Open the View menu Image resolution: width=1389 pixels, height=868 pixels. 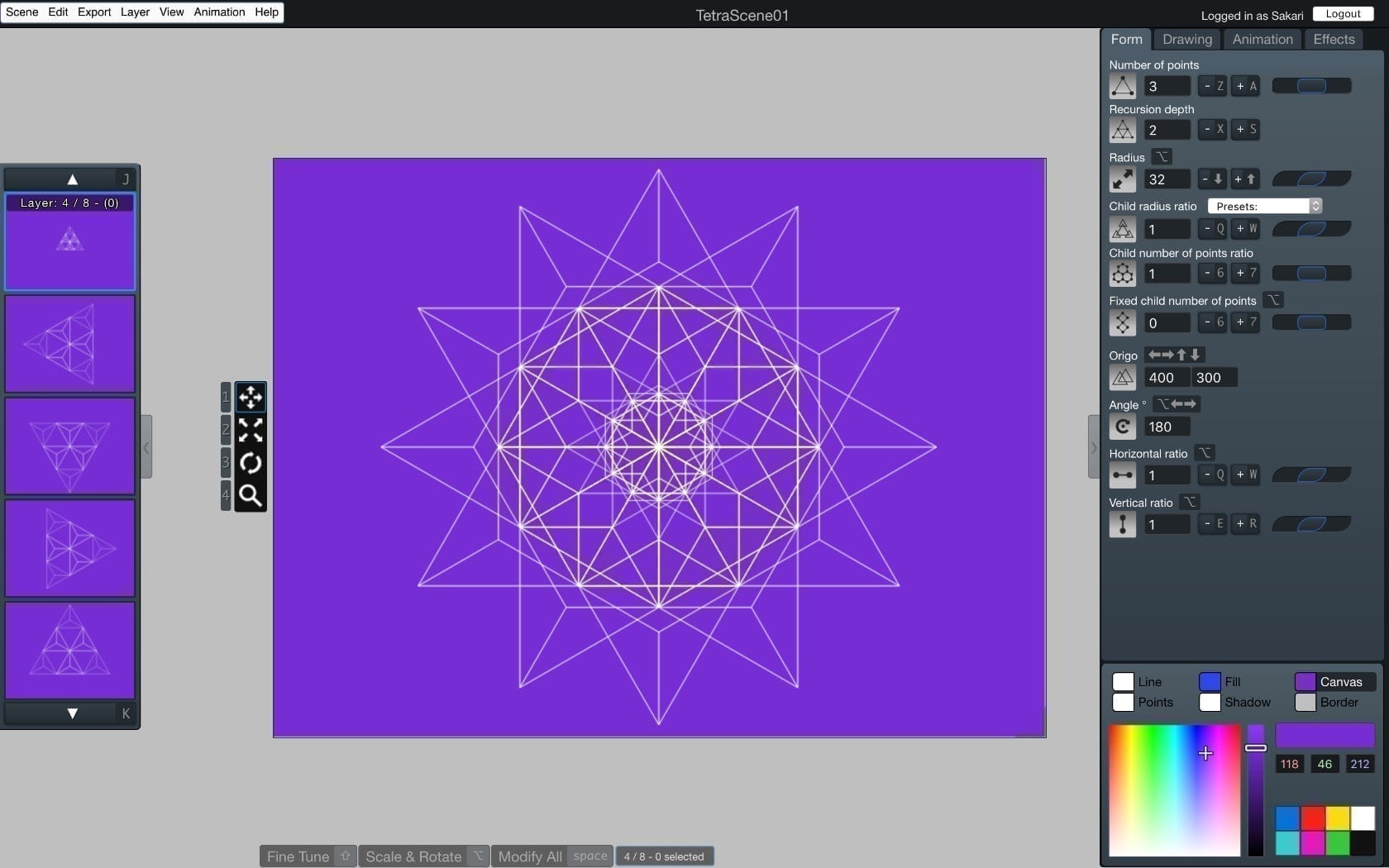171,12
